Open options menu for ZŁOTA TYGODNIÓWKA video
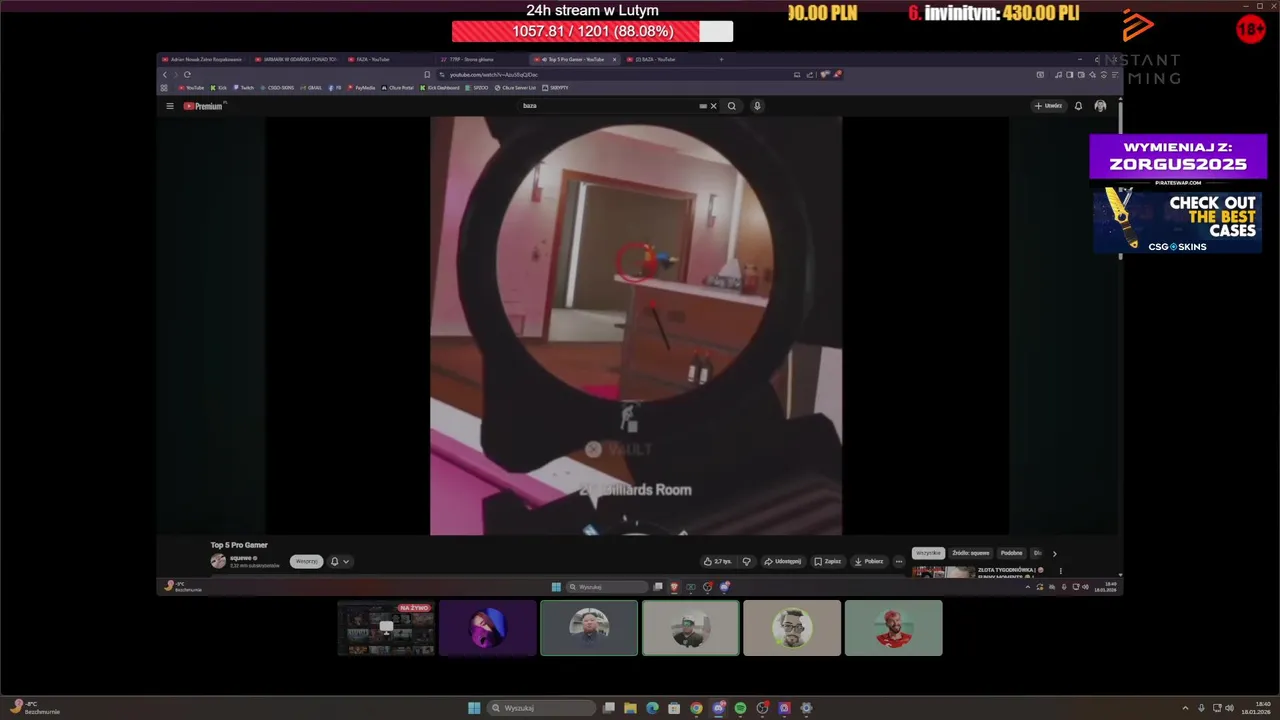Screen dimensions: 1280x720 pos(1061,571)
